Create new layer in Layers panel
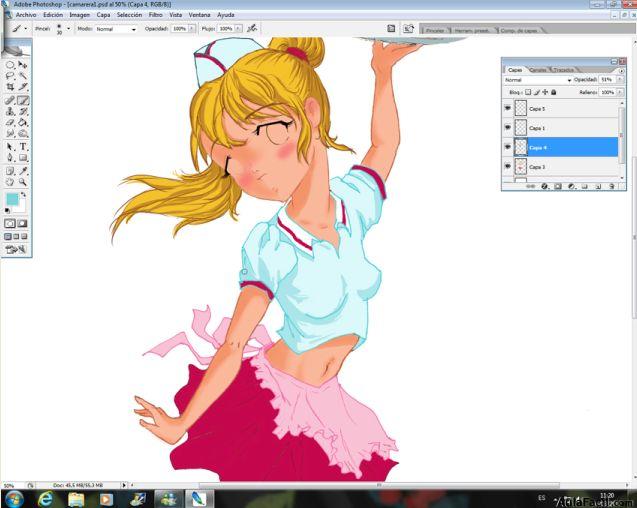Viewport: 637px width, 508px height. pyautogui.click(x=598, y=186)
